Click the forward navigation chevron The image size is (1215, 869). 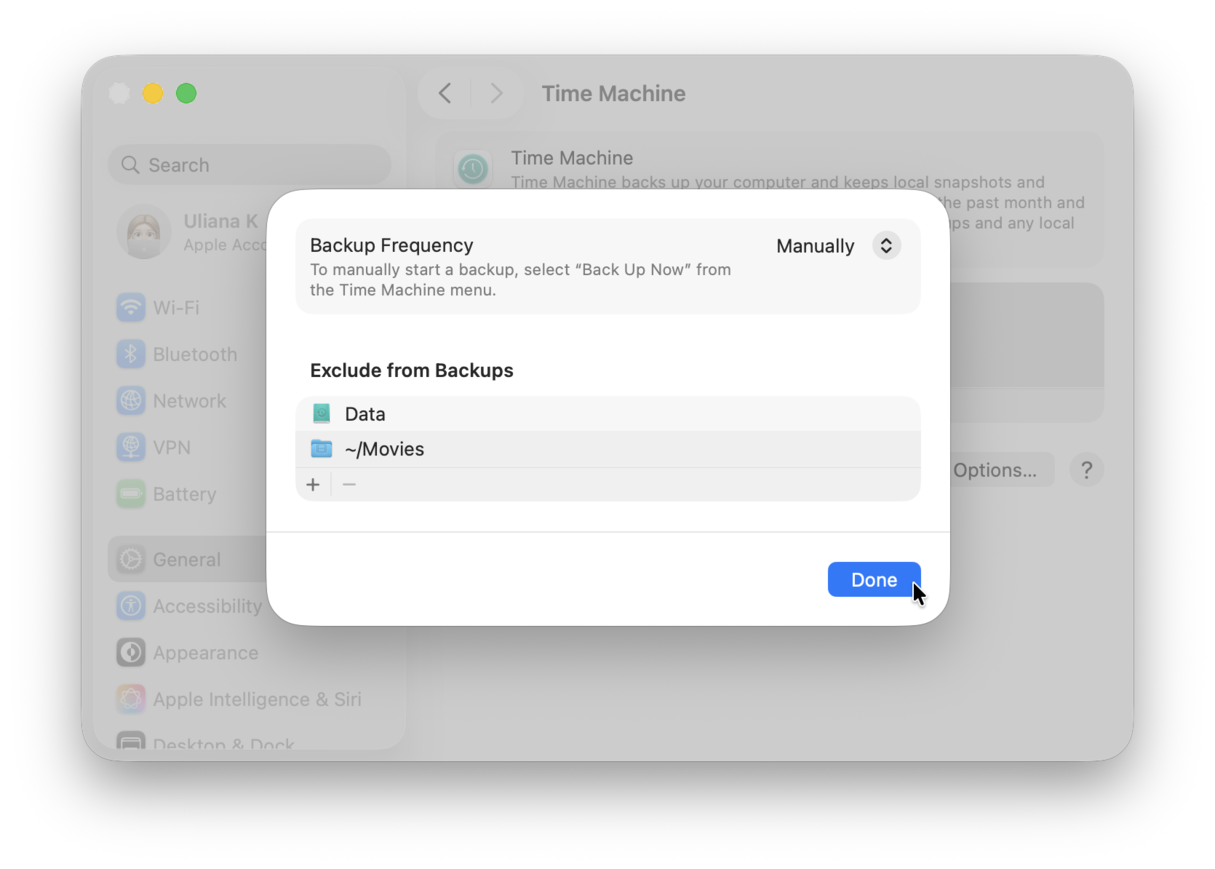[496, 92]
